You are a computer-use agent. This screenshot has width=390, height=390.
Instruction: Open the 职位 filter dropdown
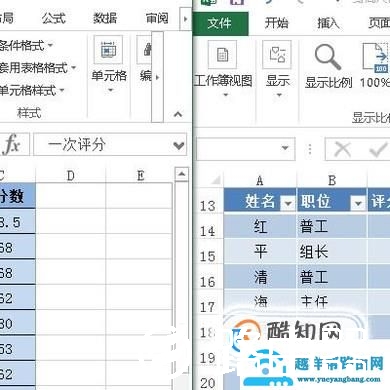click(x=358, y=203)
